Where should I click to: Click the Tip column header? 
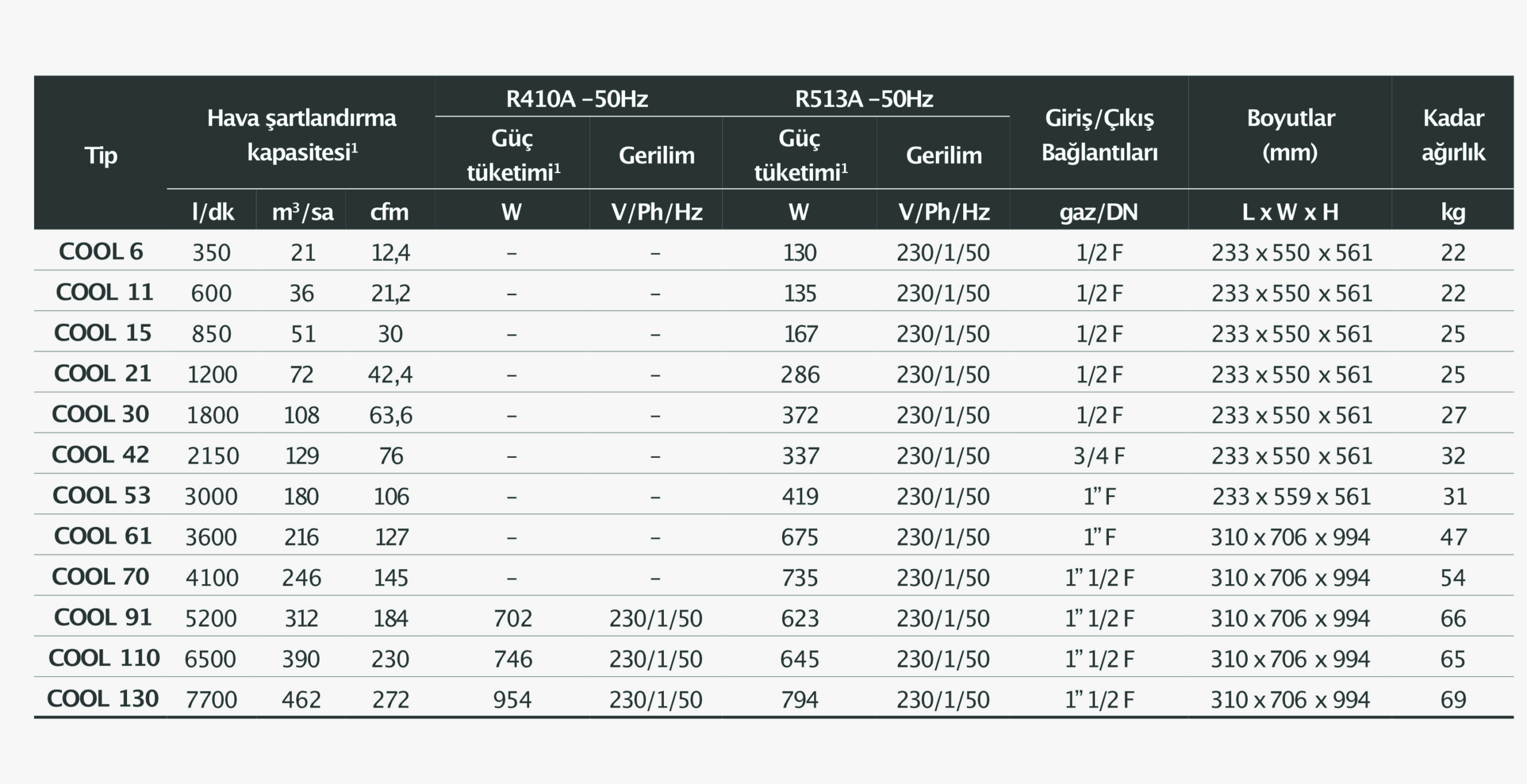101,156
